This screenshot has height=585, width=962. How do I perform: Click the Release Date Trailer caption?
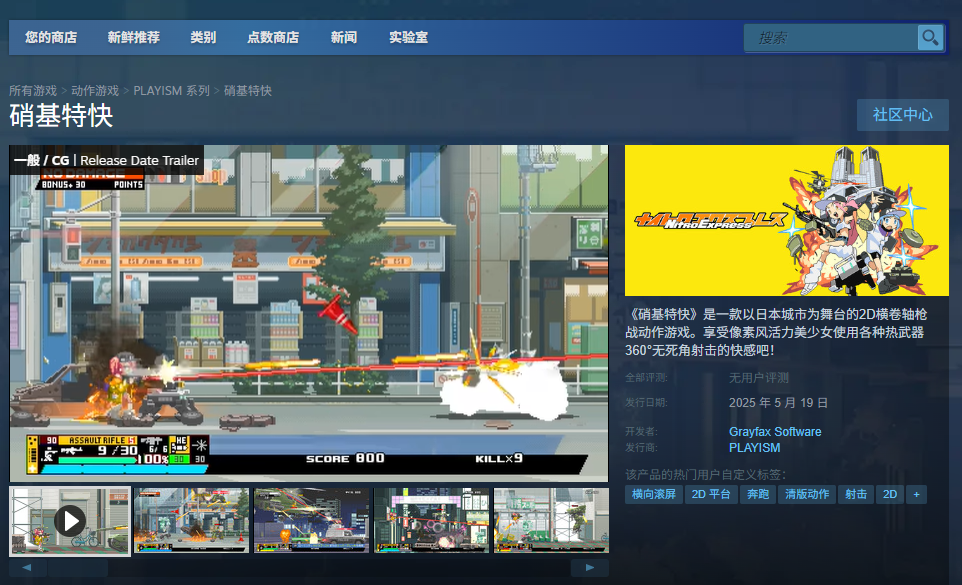point(139,161)
